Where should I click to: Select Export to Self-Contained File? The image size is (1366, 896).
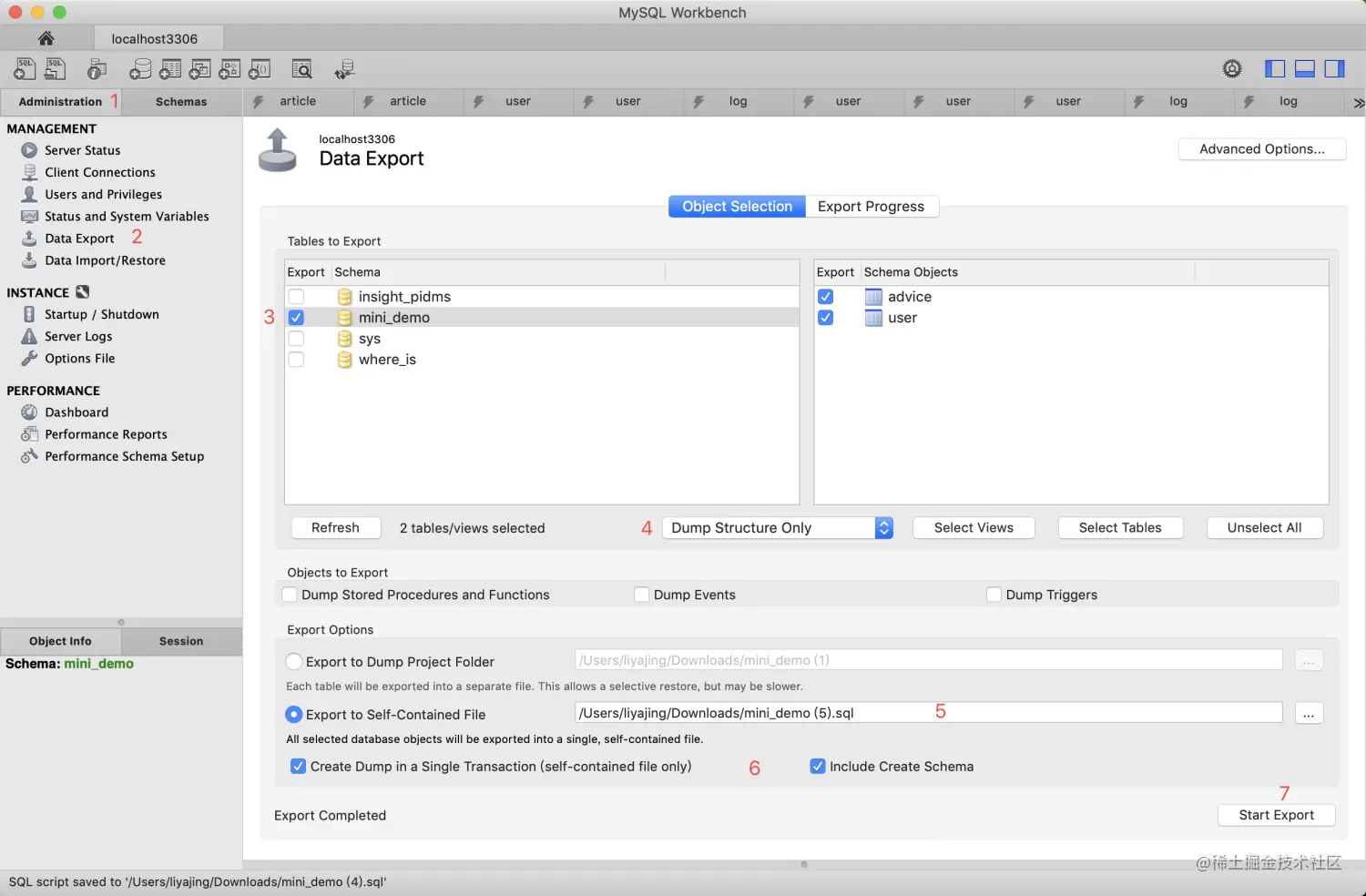pyautogui.click(x=294, y=715)
